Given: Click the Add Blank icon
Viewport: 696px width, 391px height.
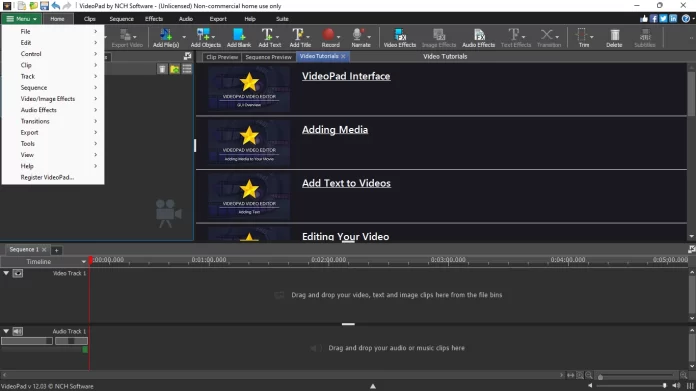Looking at the screenshot, I should point(239,38).
